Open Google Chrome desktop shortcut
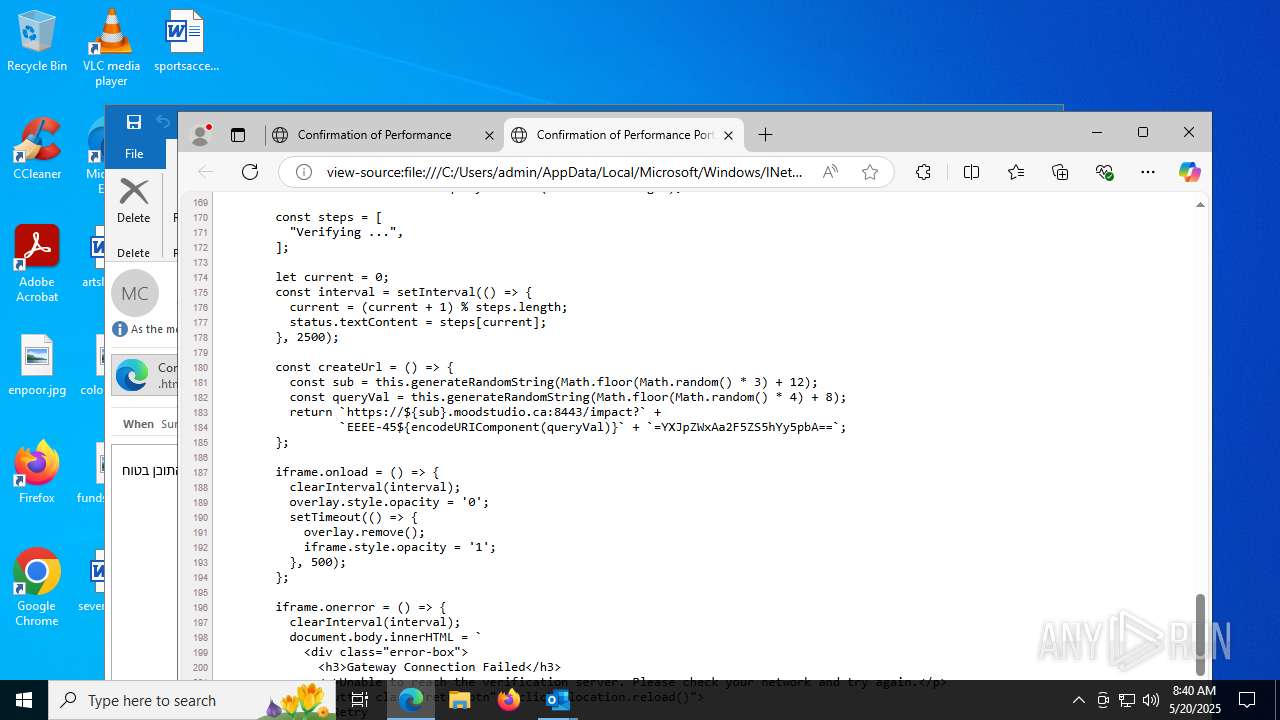Image resolution: width=1280 pixels, height=720 pixels. pyautogui.click(x=37, y=588)
